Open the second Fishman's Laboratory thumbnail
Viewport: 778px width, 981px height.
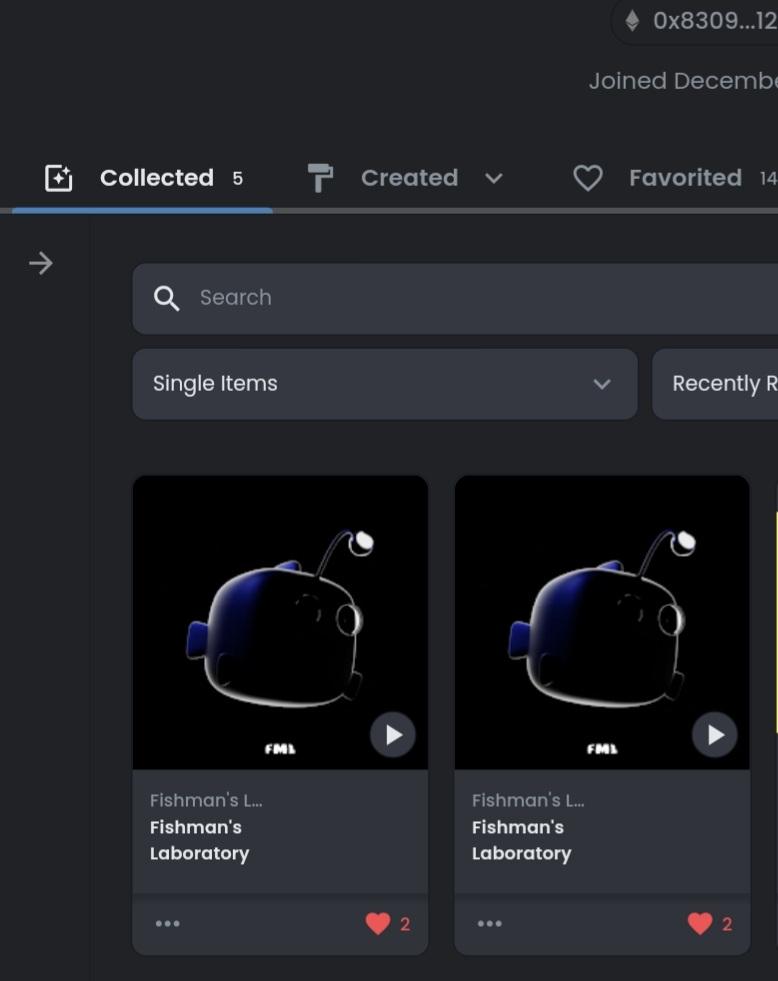(x=602, y=623)
